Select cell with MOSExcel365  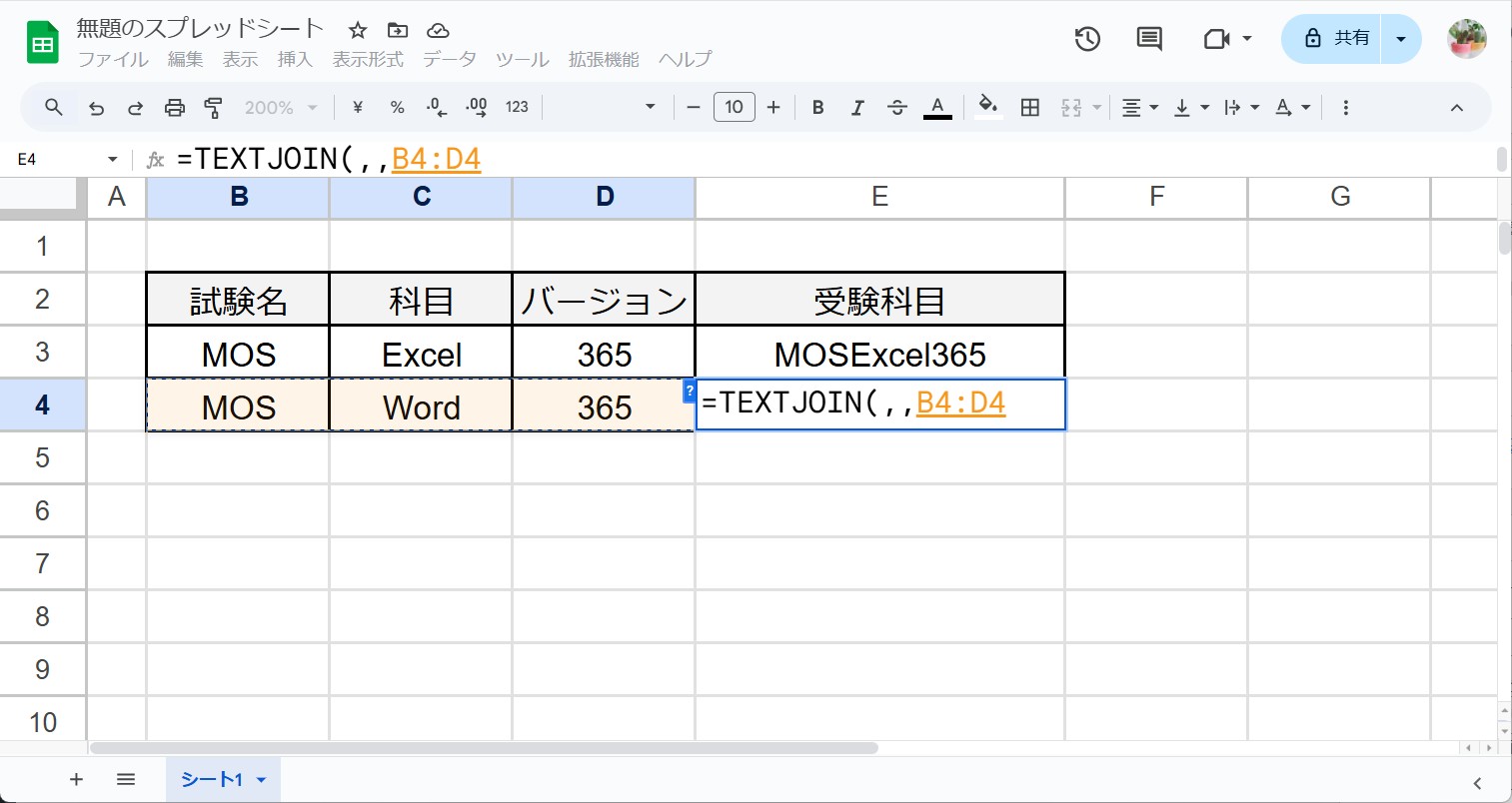click(879, 354)
